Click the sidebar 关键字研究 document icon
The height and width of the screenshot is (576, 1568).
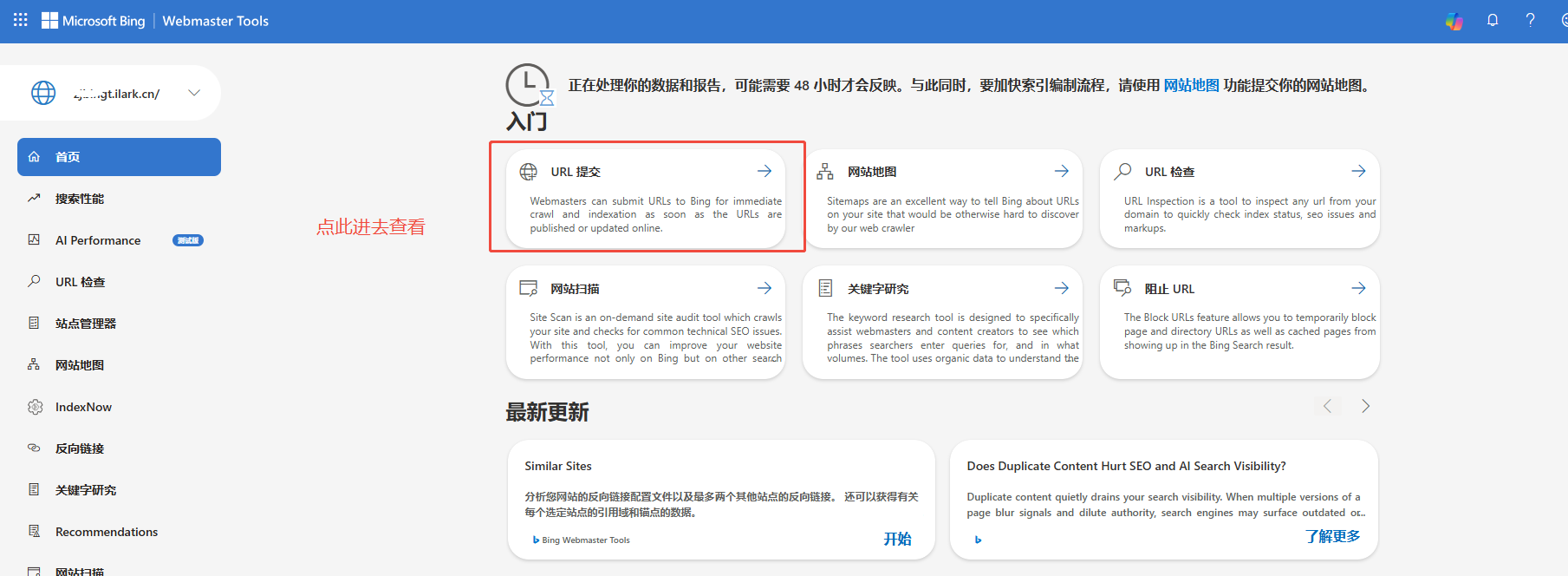(34, 489)
